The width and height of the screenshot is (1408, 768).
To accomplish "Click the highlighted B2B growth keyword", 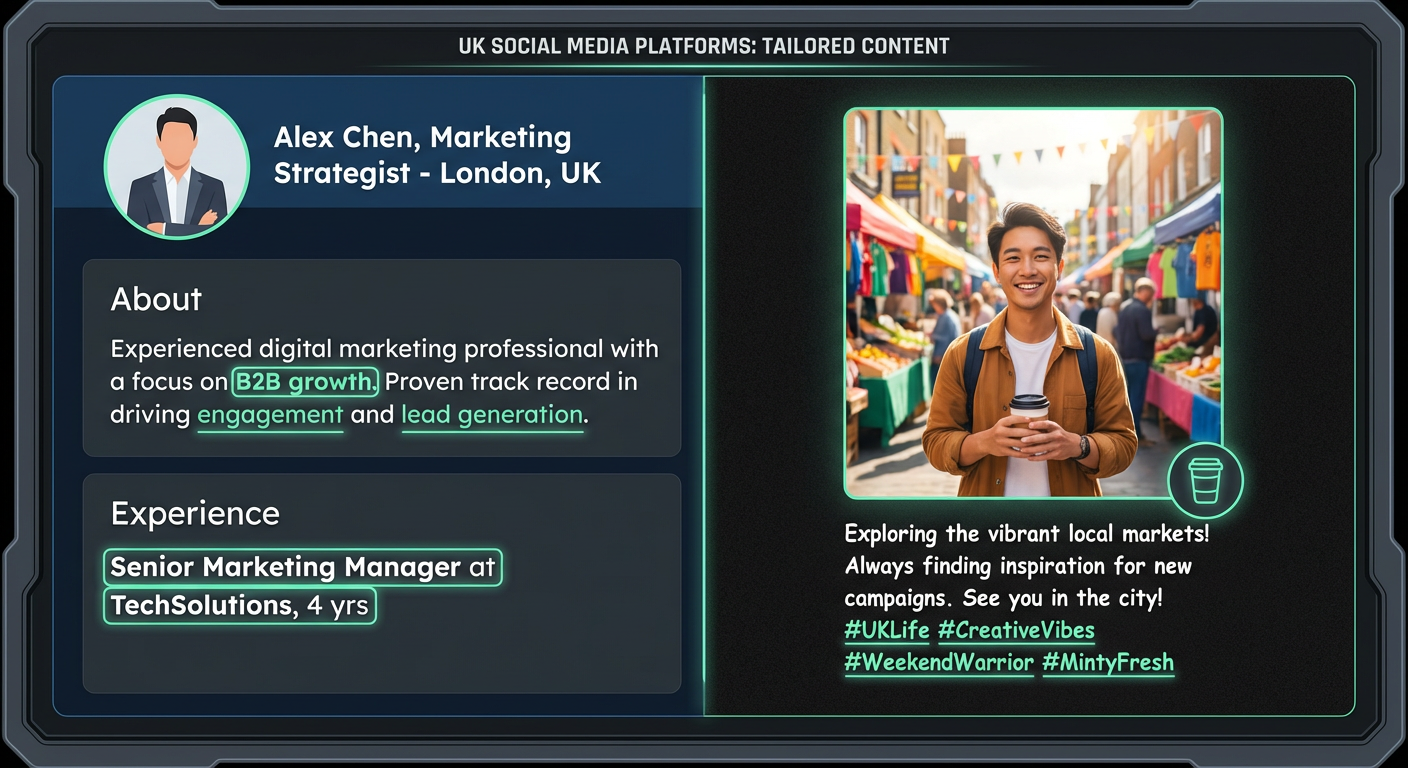I will 306,381.
